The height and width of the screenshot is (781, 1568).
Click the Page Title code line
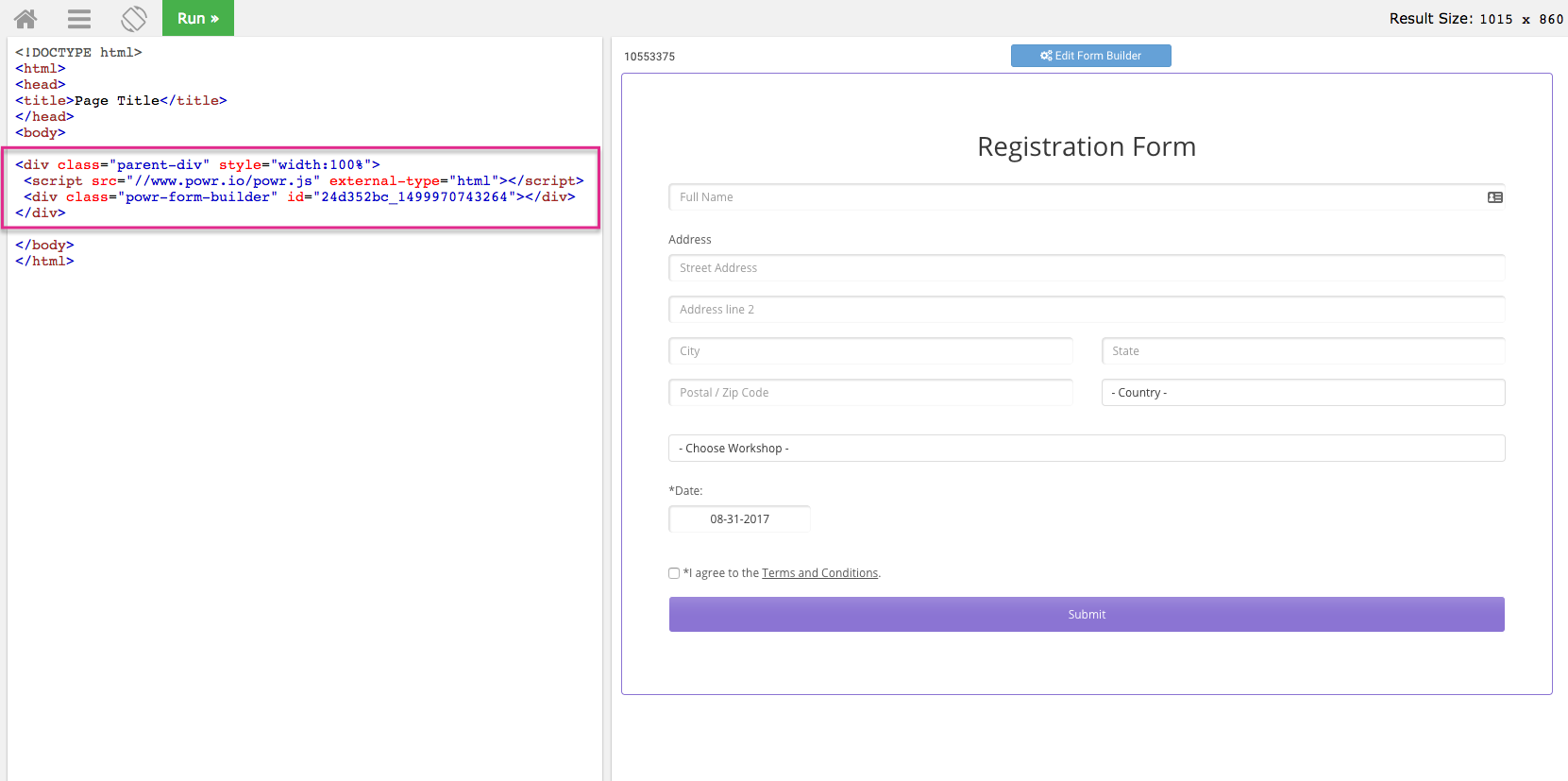[x=121, y=101]
